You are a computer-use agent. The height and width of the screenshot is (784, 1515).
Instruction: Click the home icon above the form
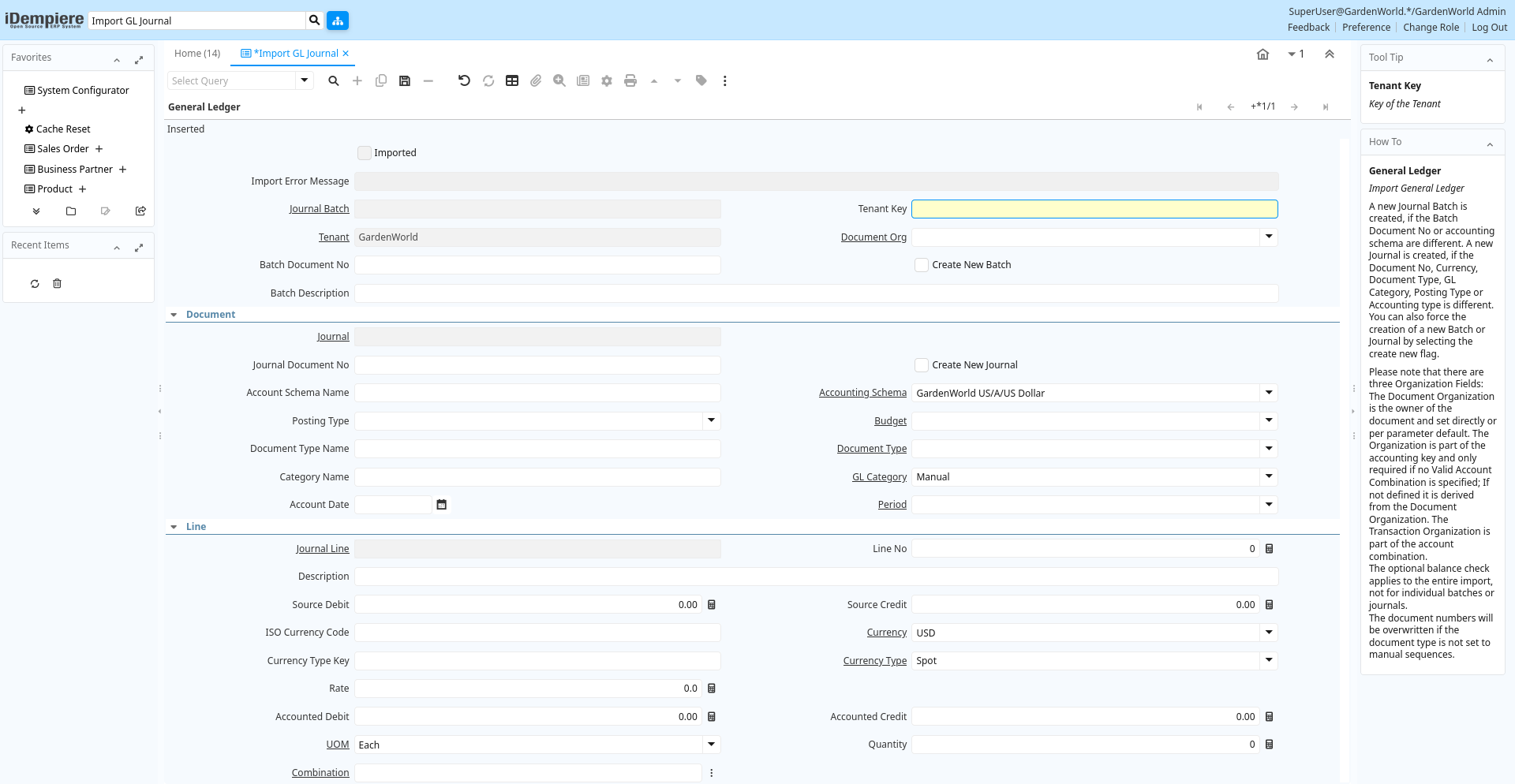click(x=1262, y=54)
